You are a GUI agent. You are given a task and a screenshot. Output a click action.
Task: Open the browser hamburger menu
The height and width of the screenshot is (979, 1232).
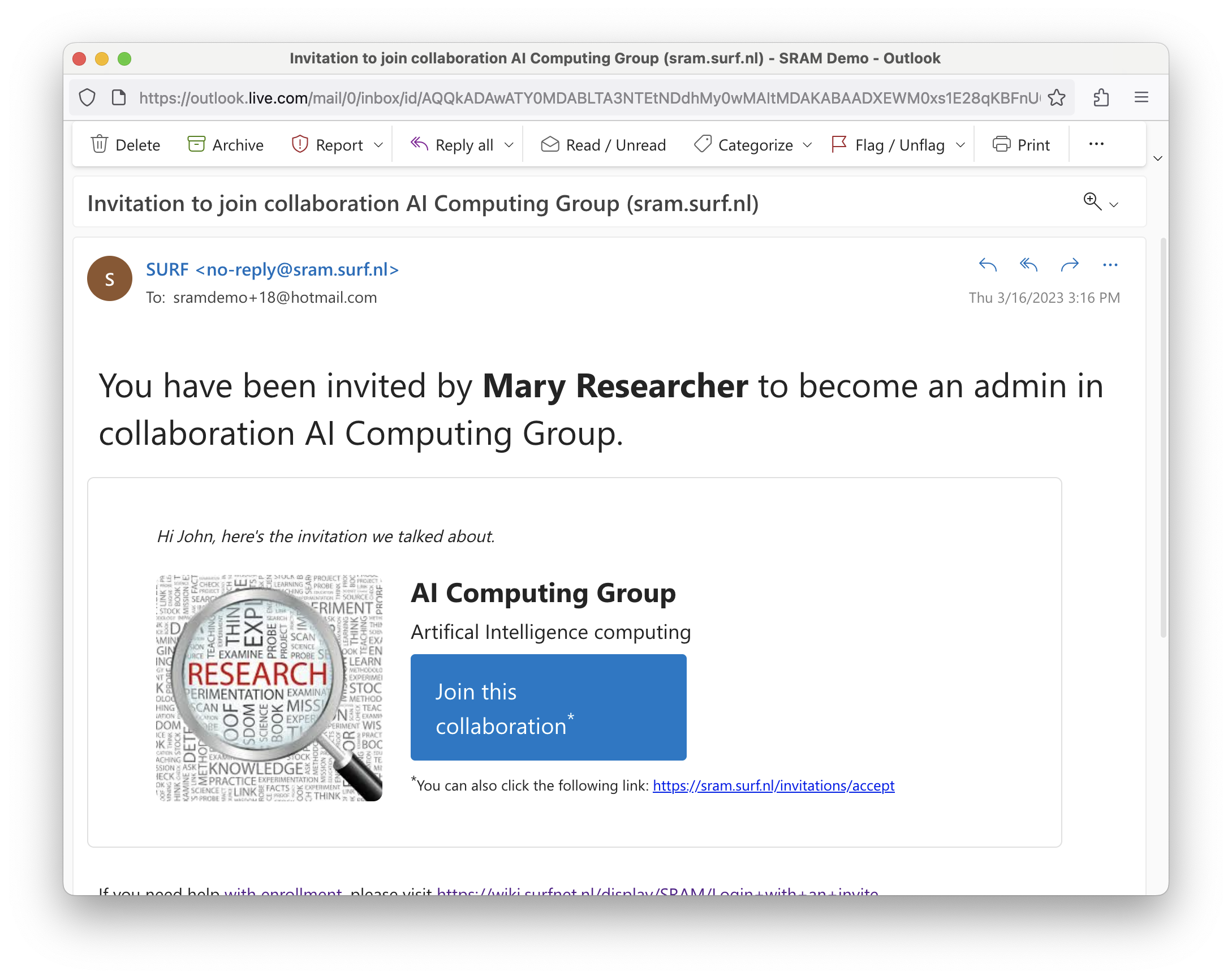click(x=1141, y=98)
